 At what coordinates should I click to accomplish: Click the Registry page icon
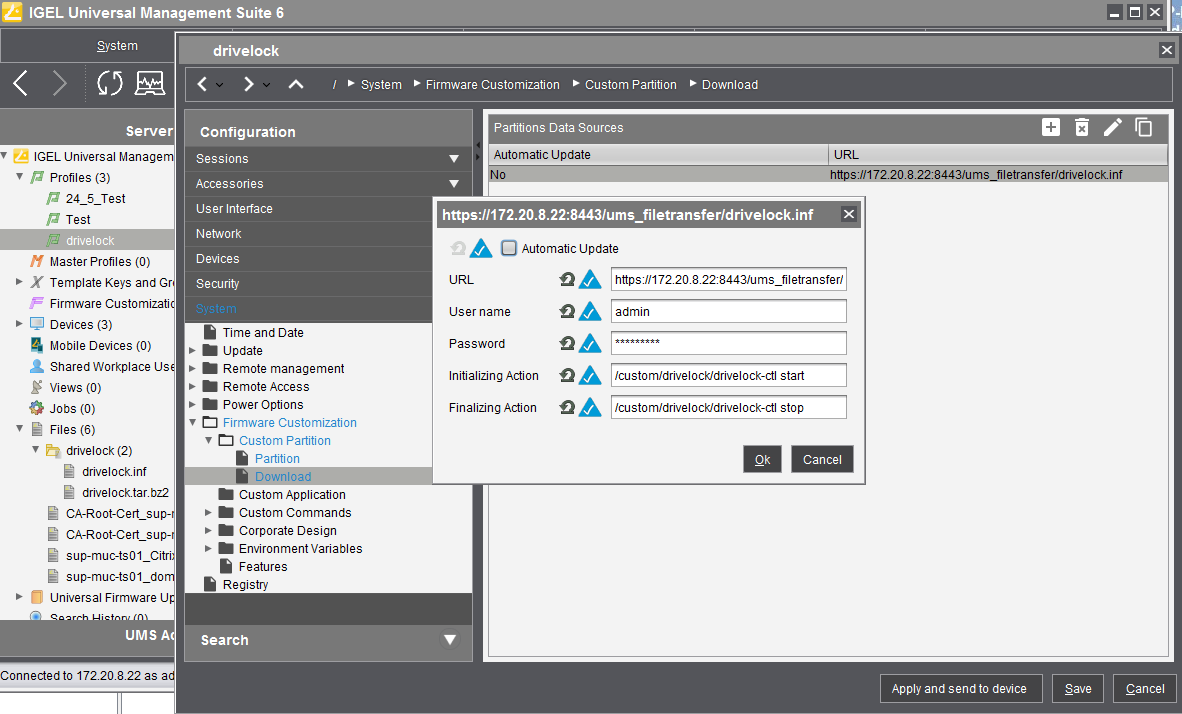[210, 584]
